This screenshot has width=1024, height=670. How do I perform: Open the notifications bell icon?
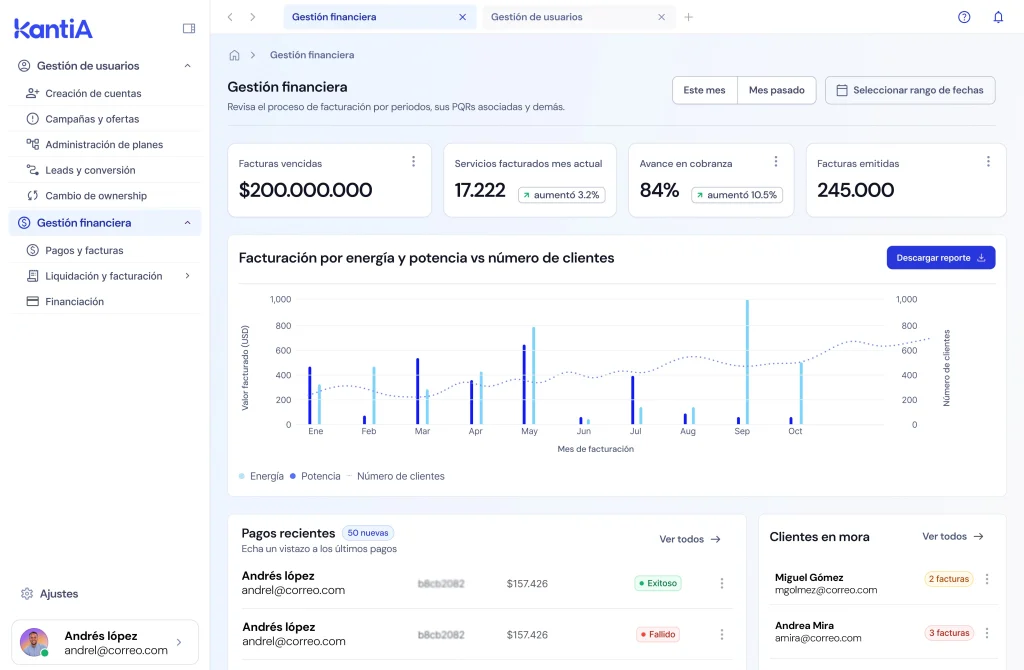point(997,17)
